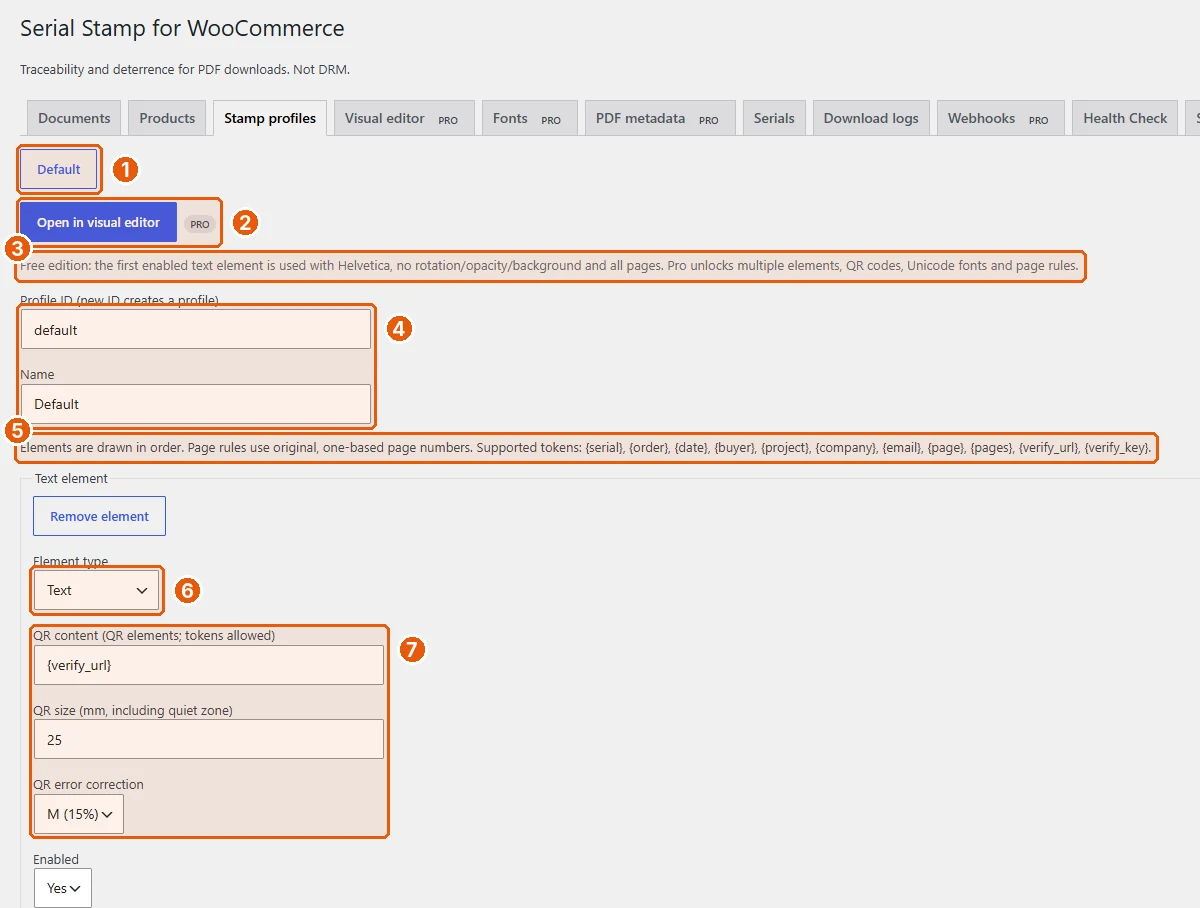Focus the QR content field
This screenshot has width=1200, height=908.
pyautogui.click(x=208, y=665)
